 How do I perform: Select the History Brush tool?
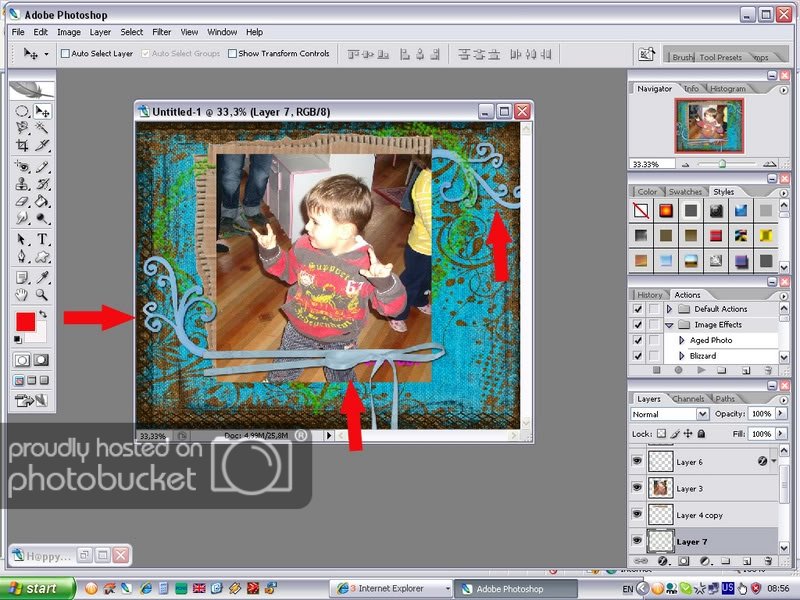[42, 184]
